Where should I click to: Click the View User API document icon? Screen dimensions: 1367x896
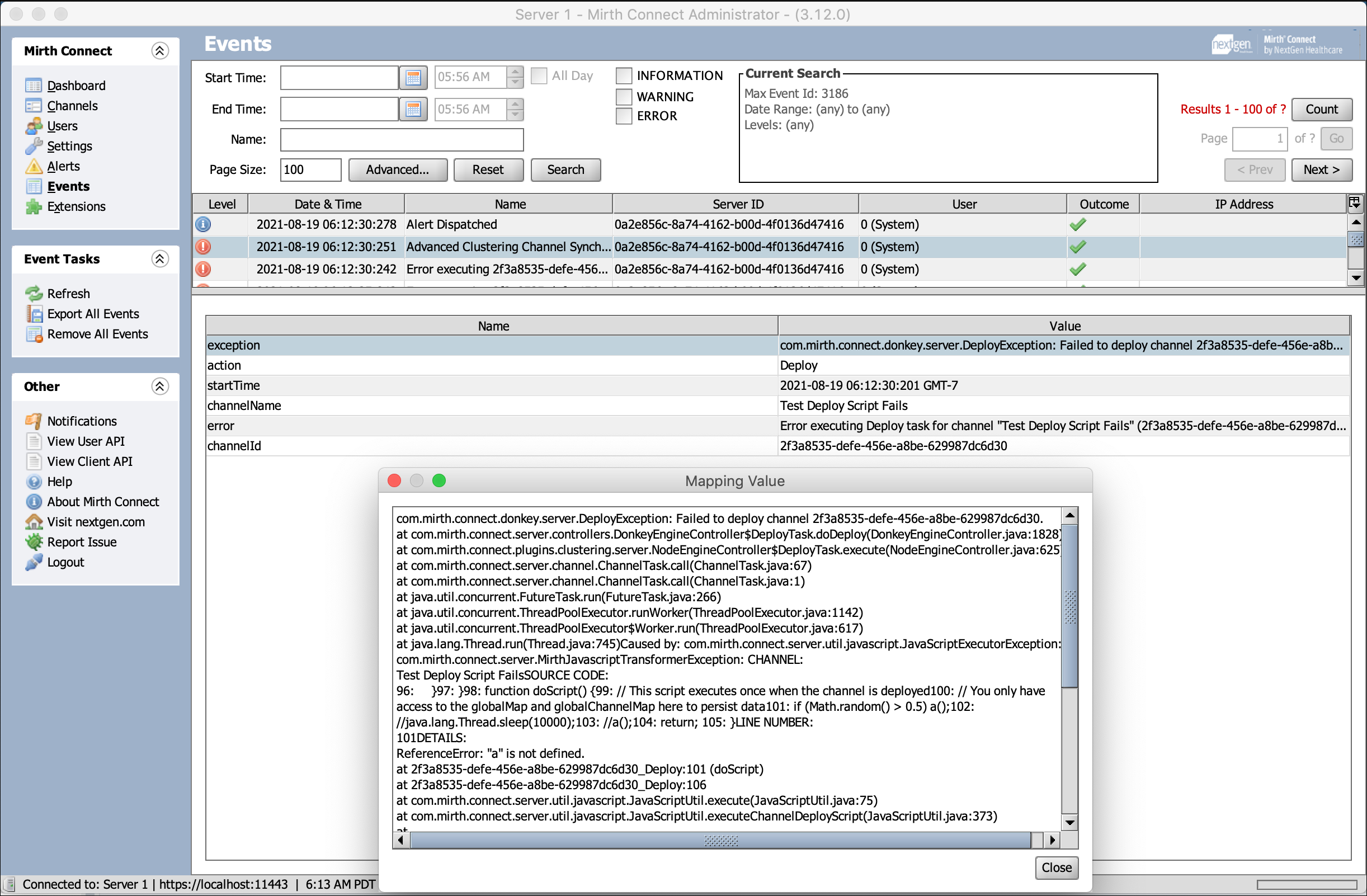(x=34, y=441)
